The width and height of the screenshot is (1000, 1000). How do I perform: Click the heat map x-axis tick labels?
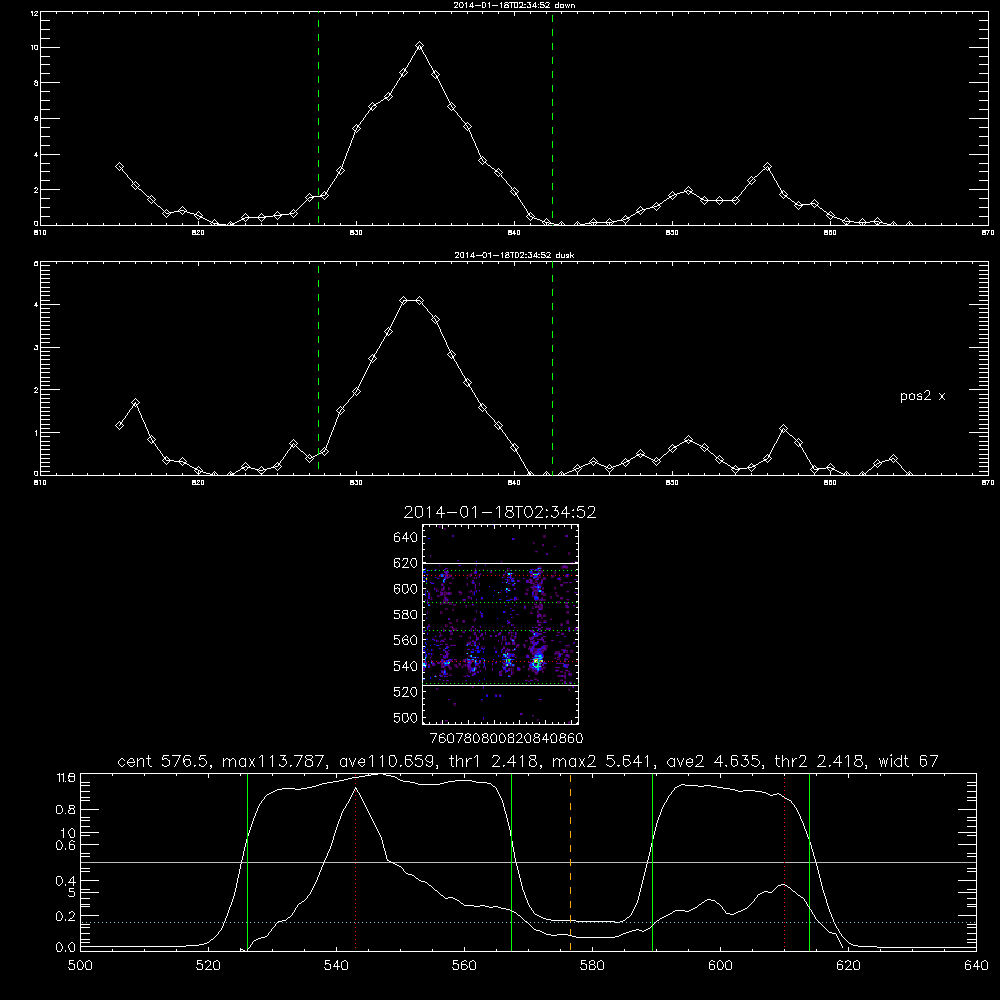pos(507,739)
